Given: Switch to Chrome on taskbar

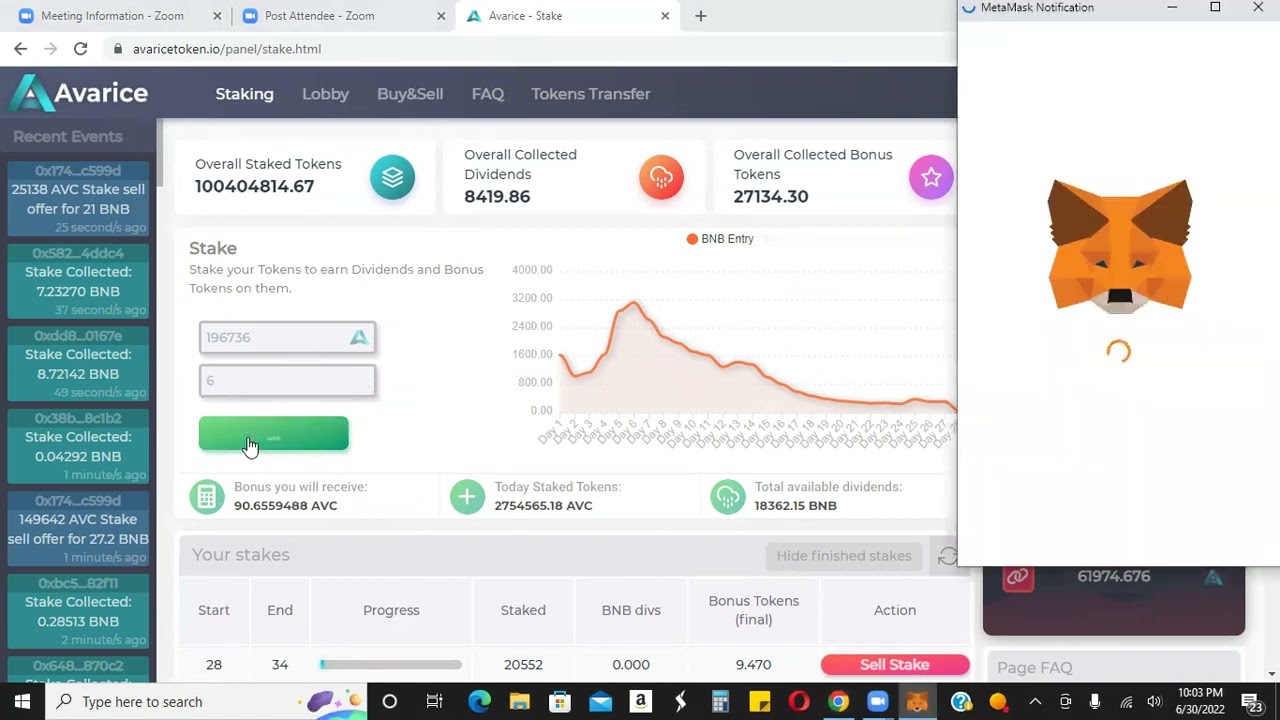Looking at the screenshot, I should pos(838,701).
